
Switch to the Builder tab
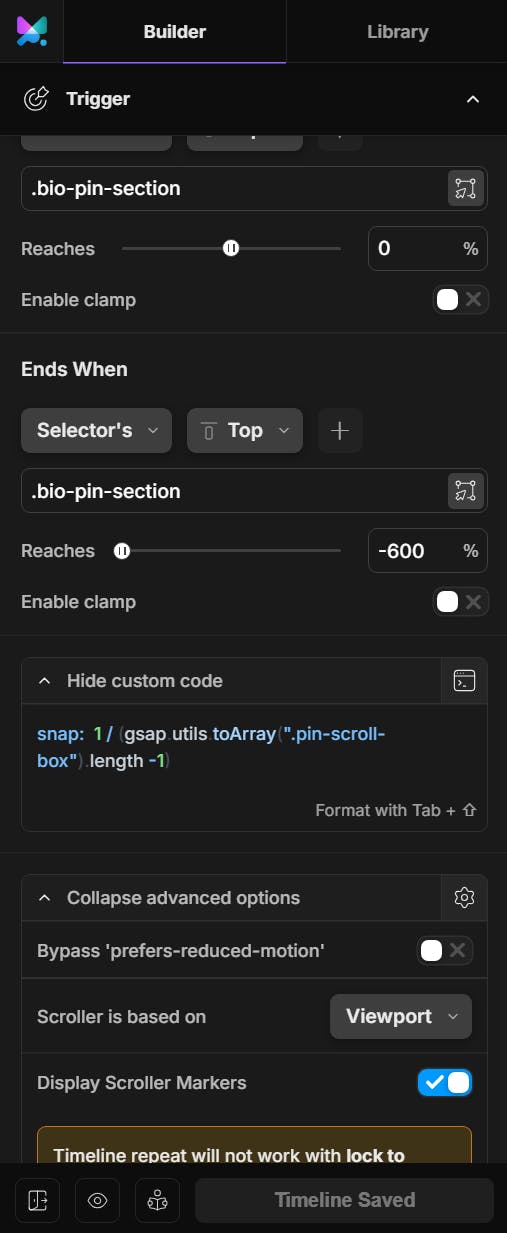pyautogui.click(x=175, y=32)
